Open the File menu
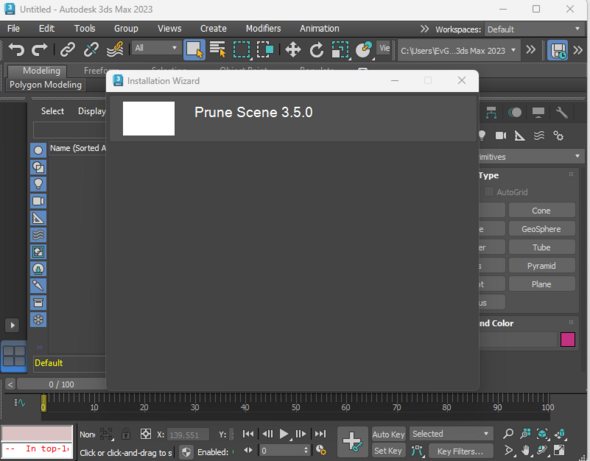 14,29
